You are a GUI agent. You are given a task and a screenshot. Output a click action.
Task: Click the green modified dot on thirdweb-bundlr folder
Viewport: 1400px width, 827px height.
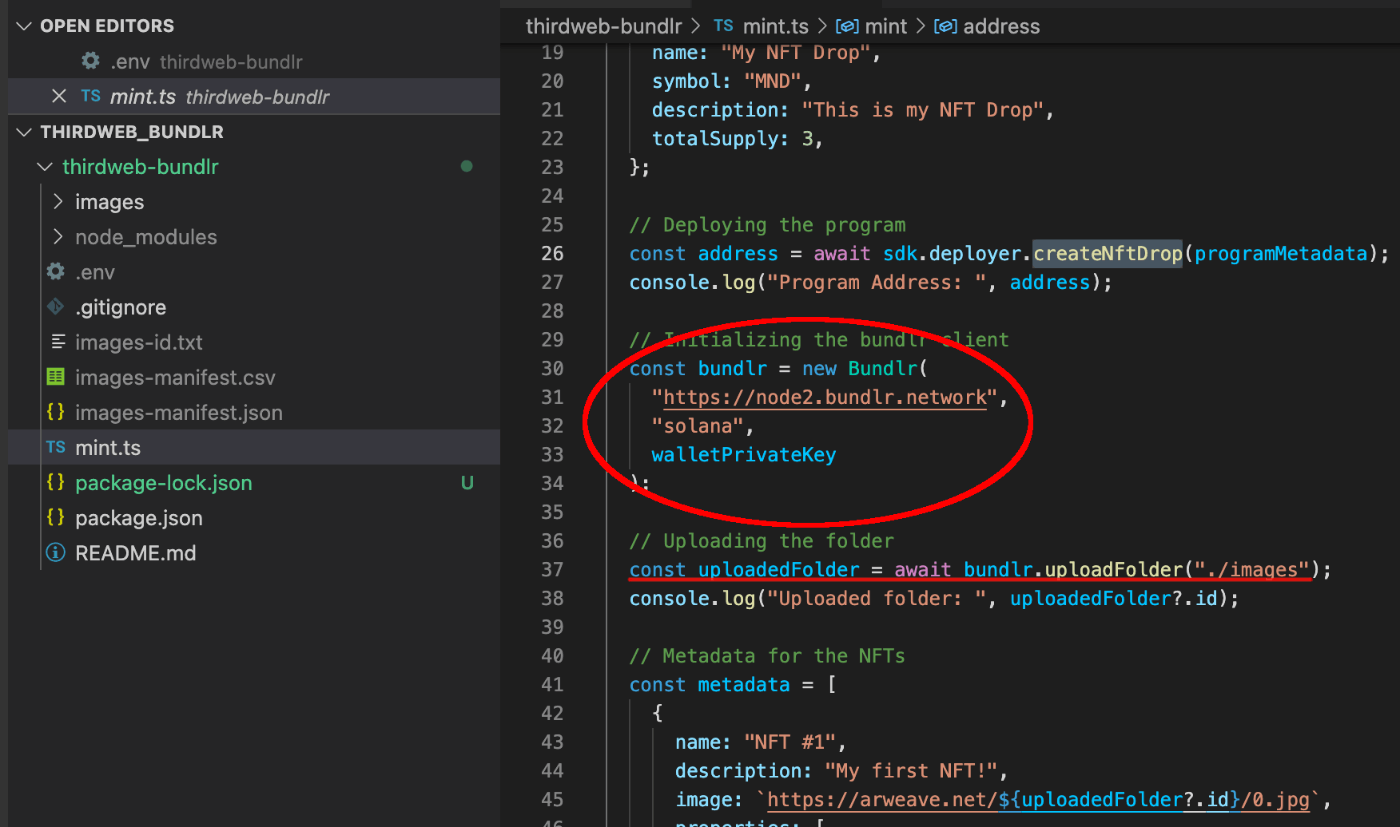pyautogui.click(x=467, y=167)
